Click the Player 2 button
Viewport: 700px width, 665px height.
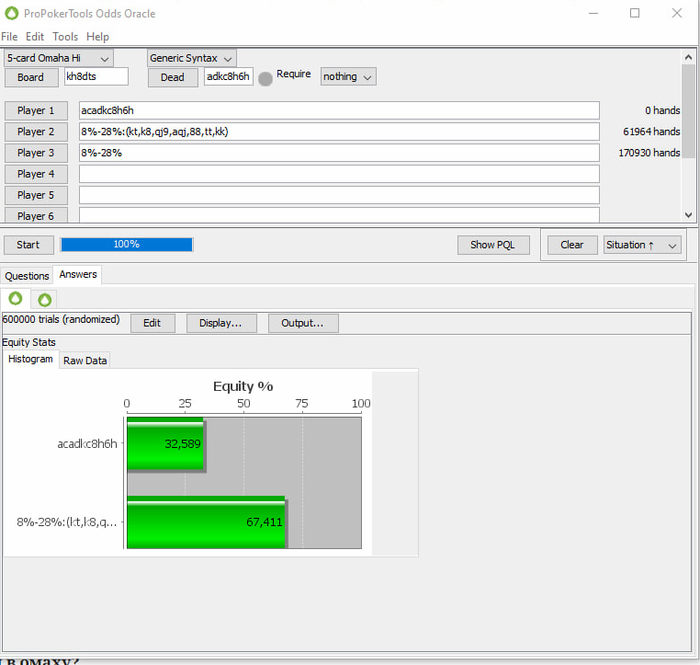(x=36, y=132)
